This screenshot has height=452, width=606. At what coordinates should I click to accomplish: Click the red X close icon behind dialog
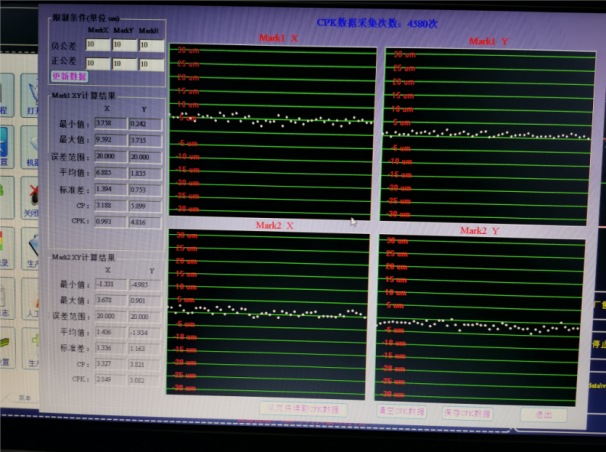[x=32, y=190]
